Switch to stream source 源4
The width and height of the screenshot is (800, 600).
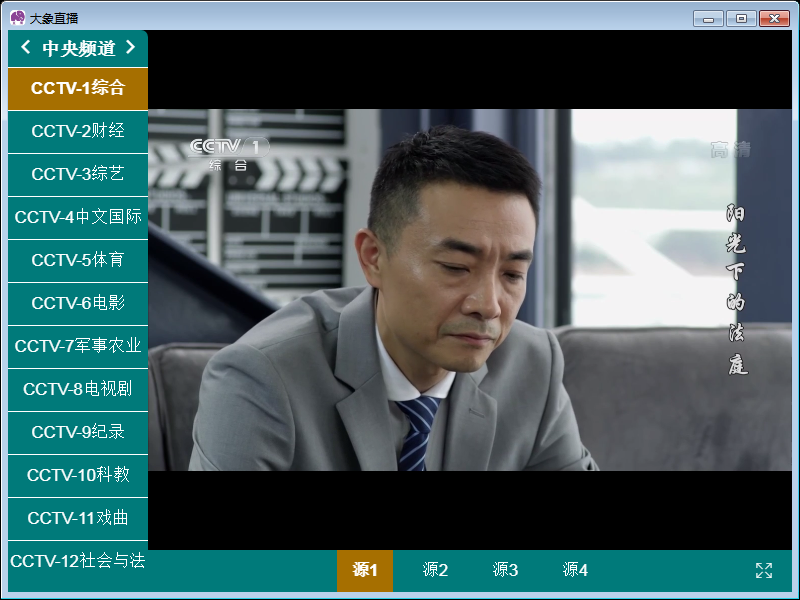(575, 570)
